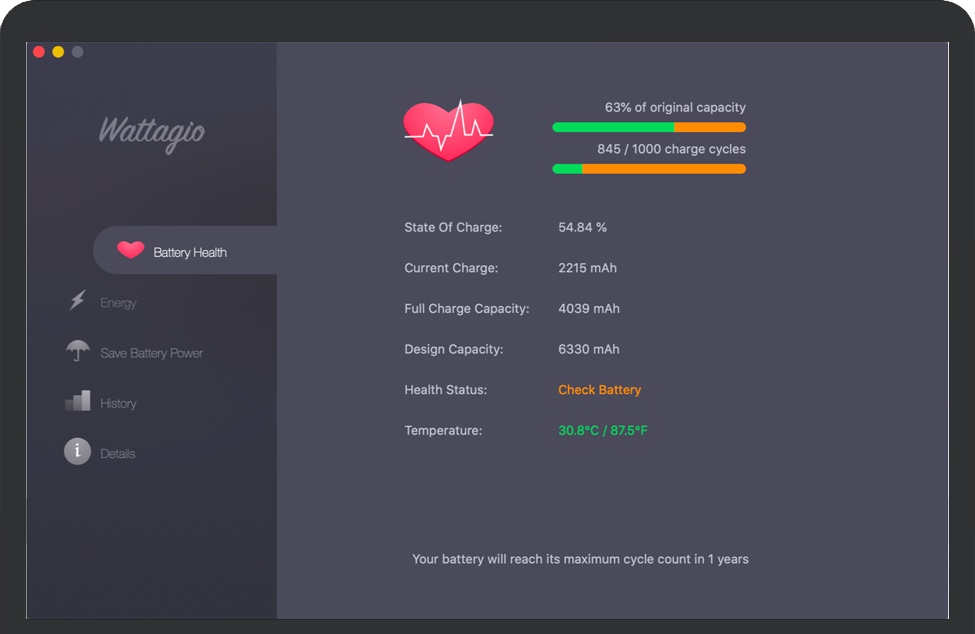This screenshot has width=975, height=634.
Task: Click the original capacity progress bar
Action: [x=648, y=127]
